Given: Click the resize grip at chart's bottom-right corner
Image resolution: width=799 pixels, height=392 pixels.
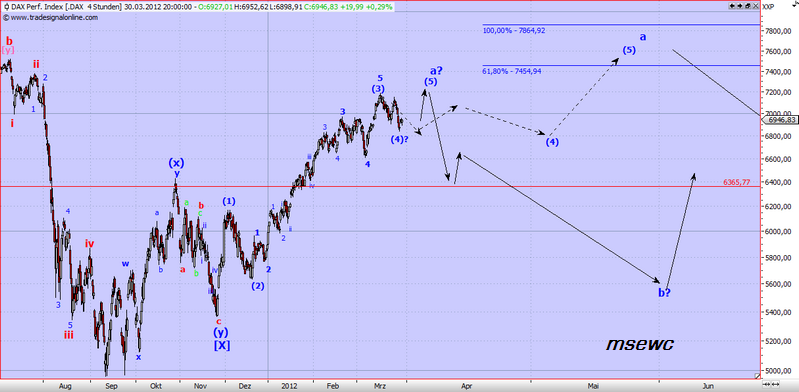Looking at the screenshot, I should click(757, 376).
